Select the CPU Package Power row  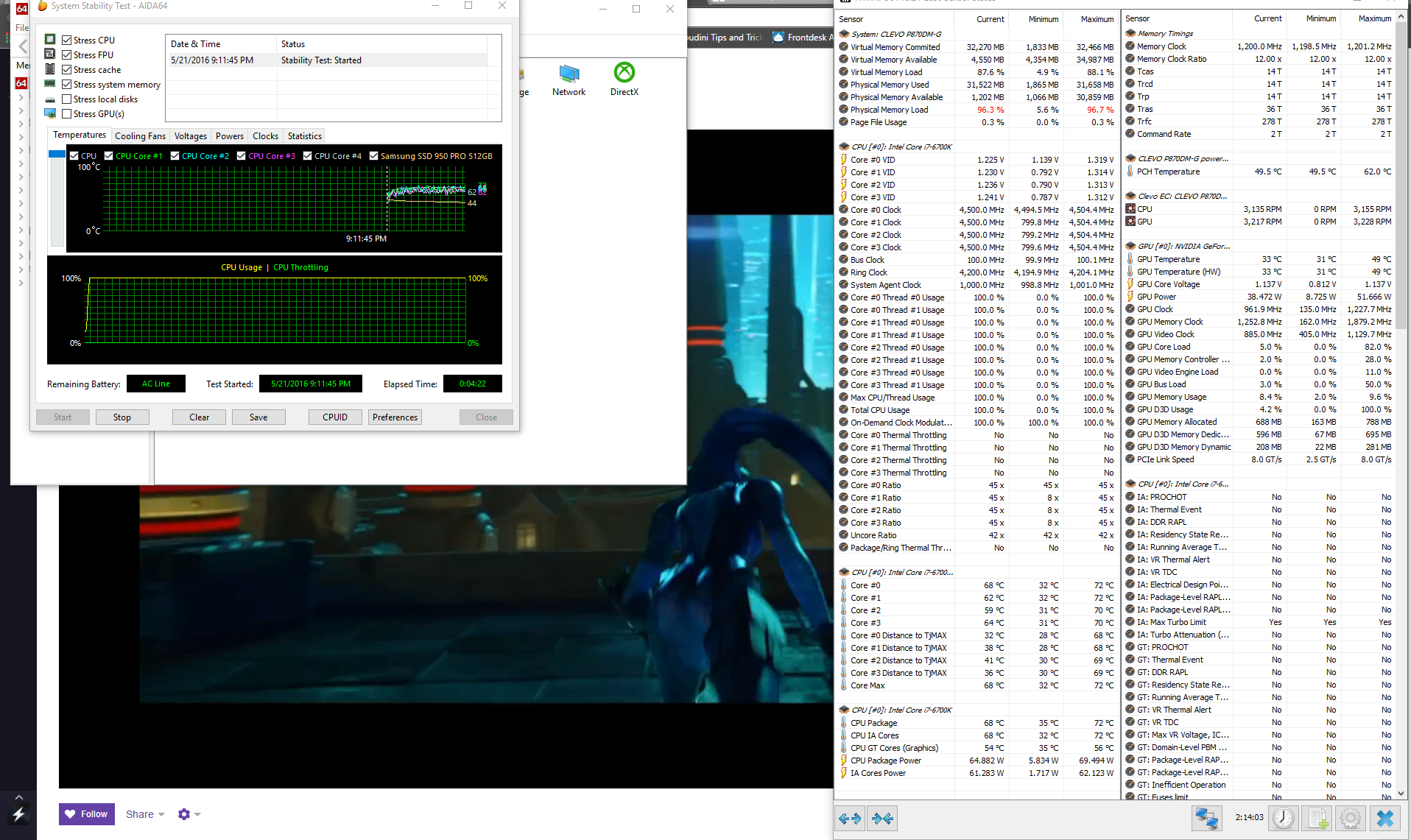[977, 760]
